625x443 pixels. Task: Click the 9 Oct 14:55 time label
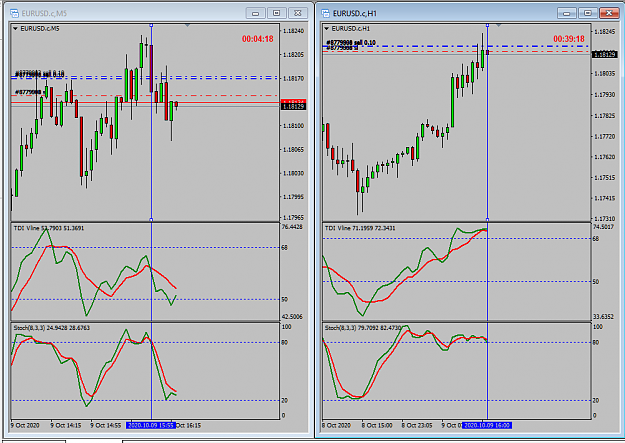(x=106, y=425)
